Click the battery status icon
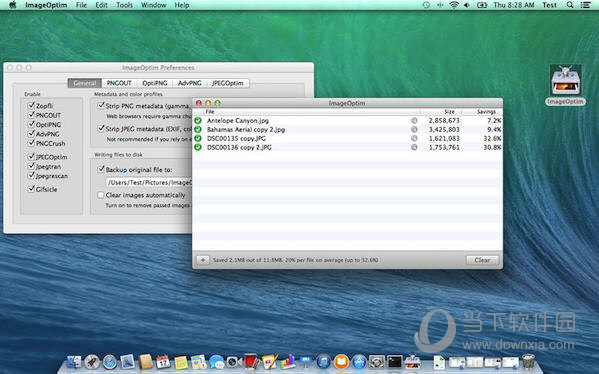The image size is (599, 374). pyautogui.click(x=482, y=5)
